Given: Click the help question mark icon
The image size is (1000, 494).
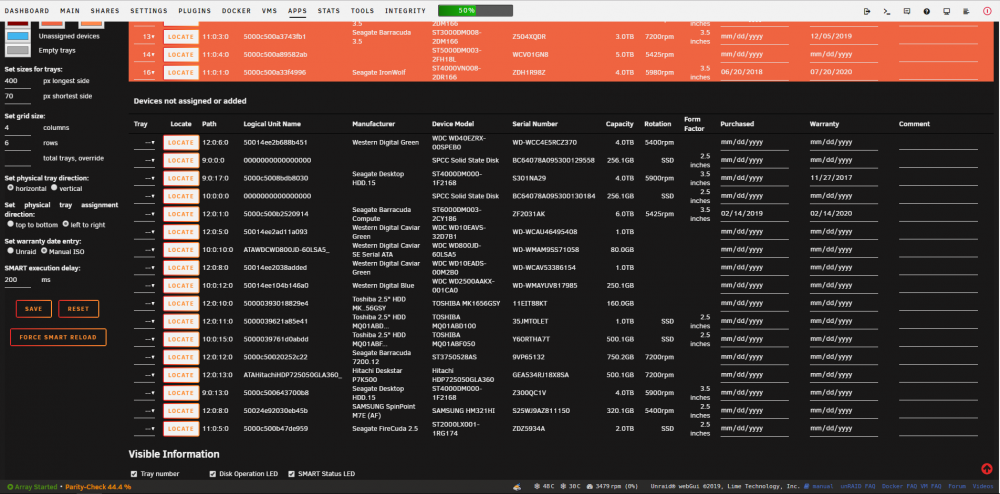Looking at the screenshot, I should pyautogui.click(x=927, y=11).
